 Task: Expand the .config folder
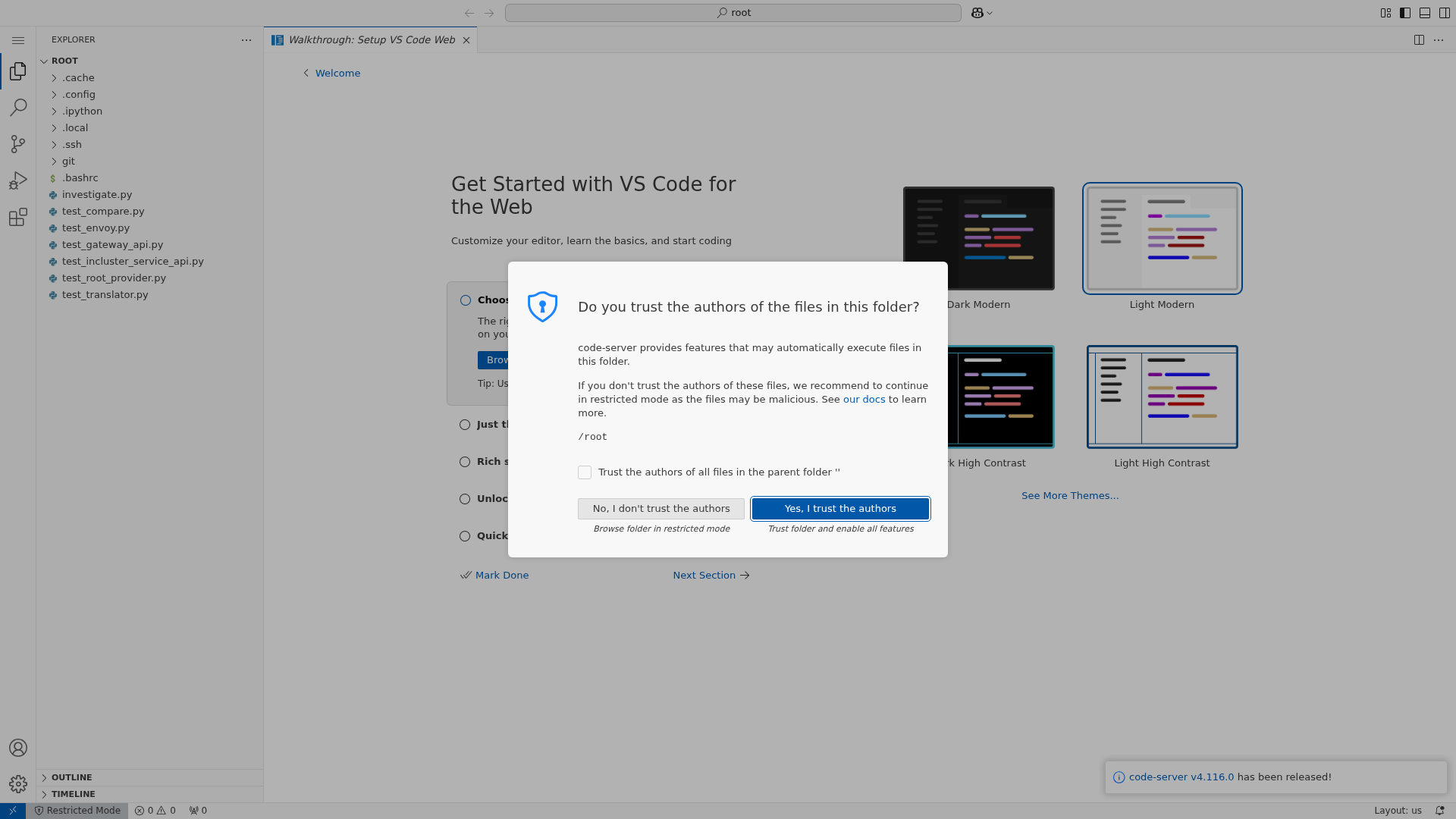pos(79,95)
